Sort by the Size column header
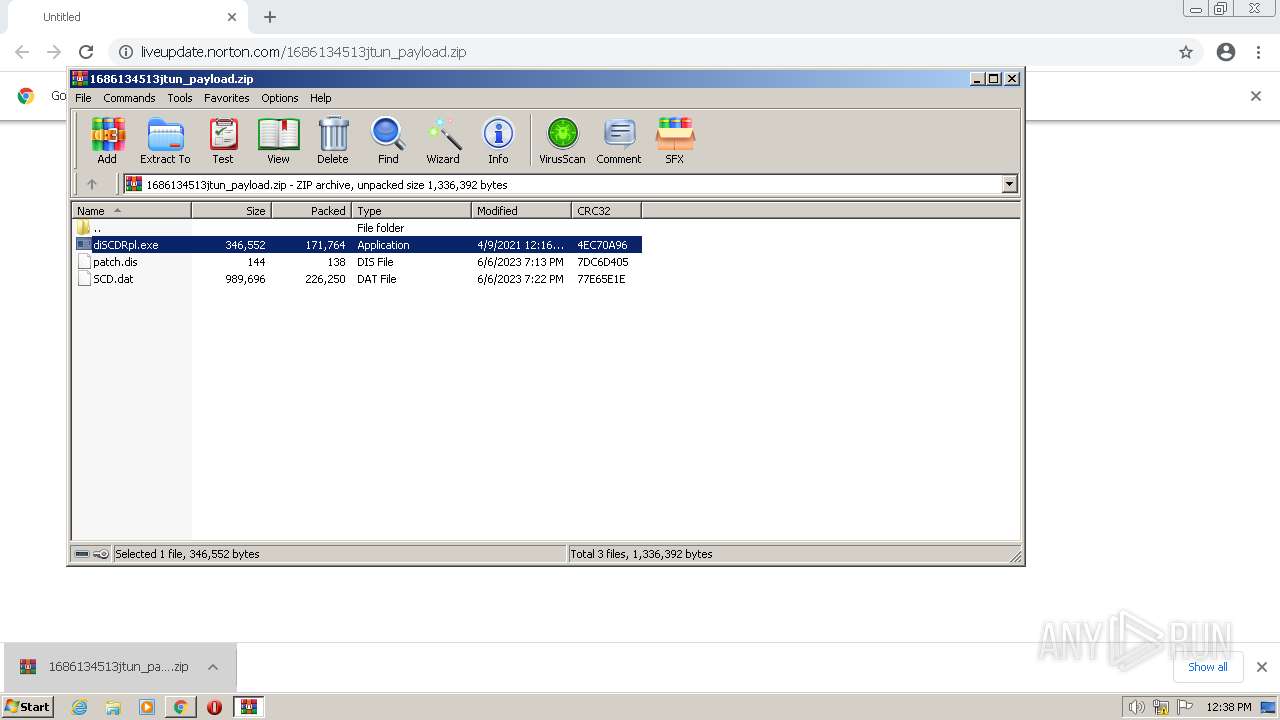The width and height of the screenshot is (1280, 720). [231, 211]
